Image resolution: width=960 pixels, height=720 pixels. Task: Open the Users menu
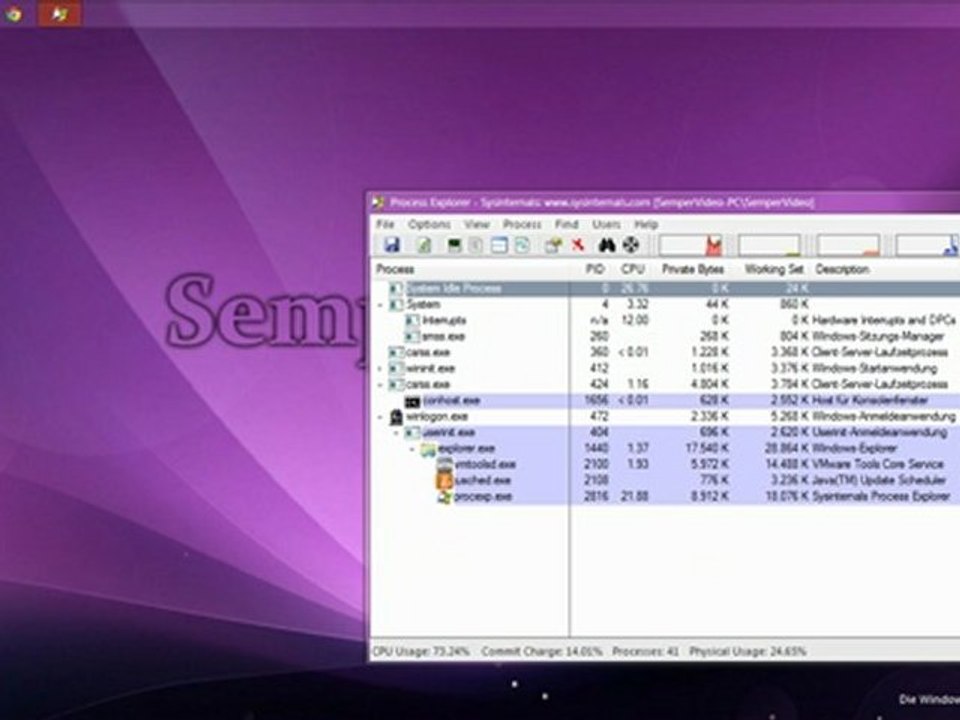pos(606,225)
